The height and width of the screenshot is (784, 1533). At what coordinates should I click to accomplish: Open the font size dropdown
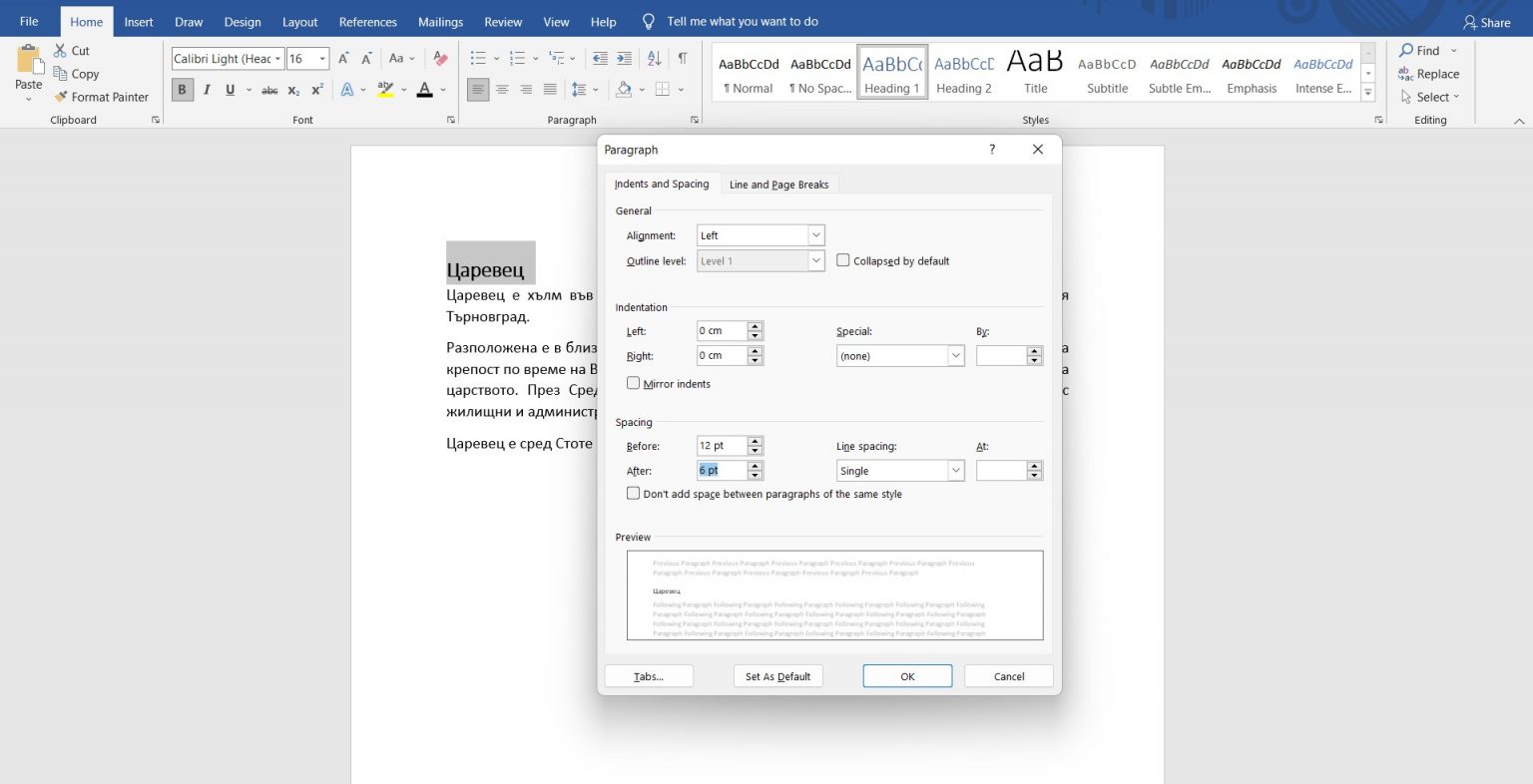tap(321, 59)
